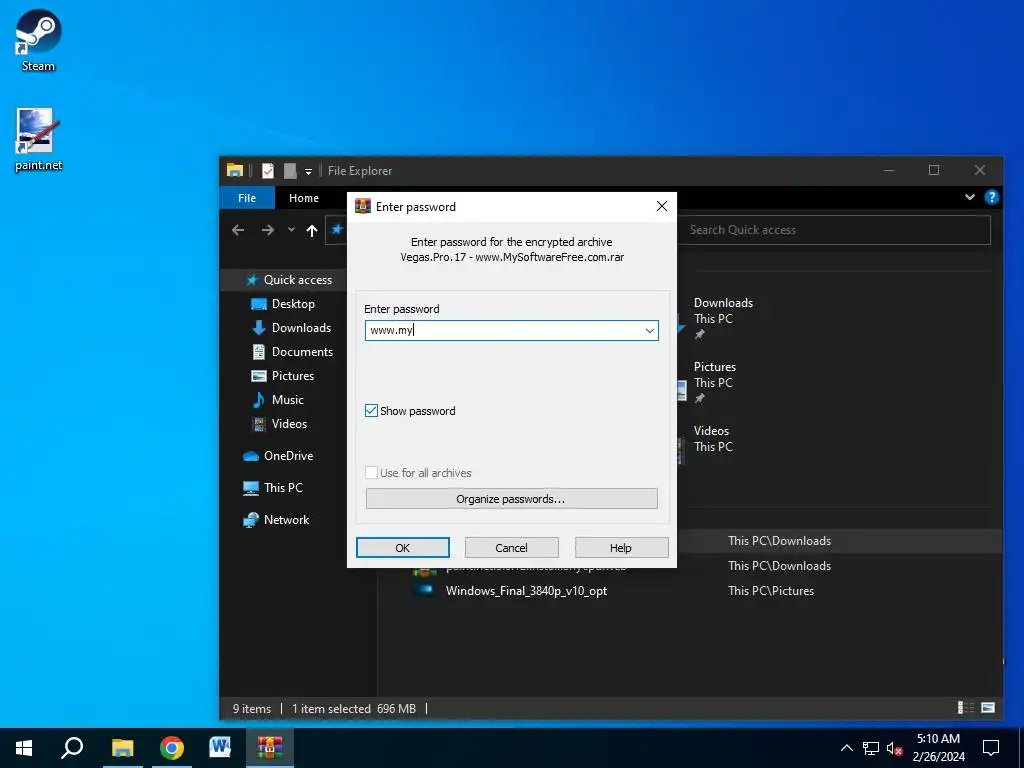Screen dimensions: 1024x768
Task: Click the WinRAR icon in dialog title bar
Action: [362, 206]
